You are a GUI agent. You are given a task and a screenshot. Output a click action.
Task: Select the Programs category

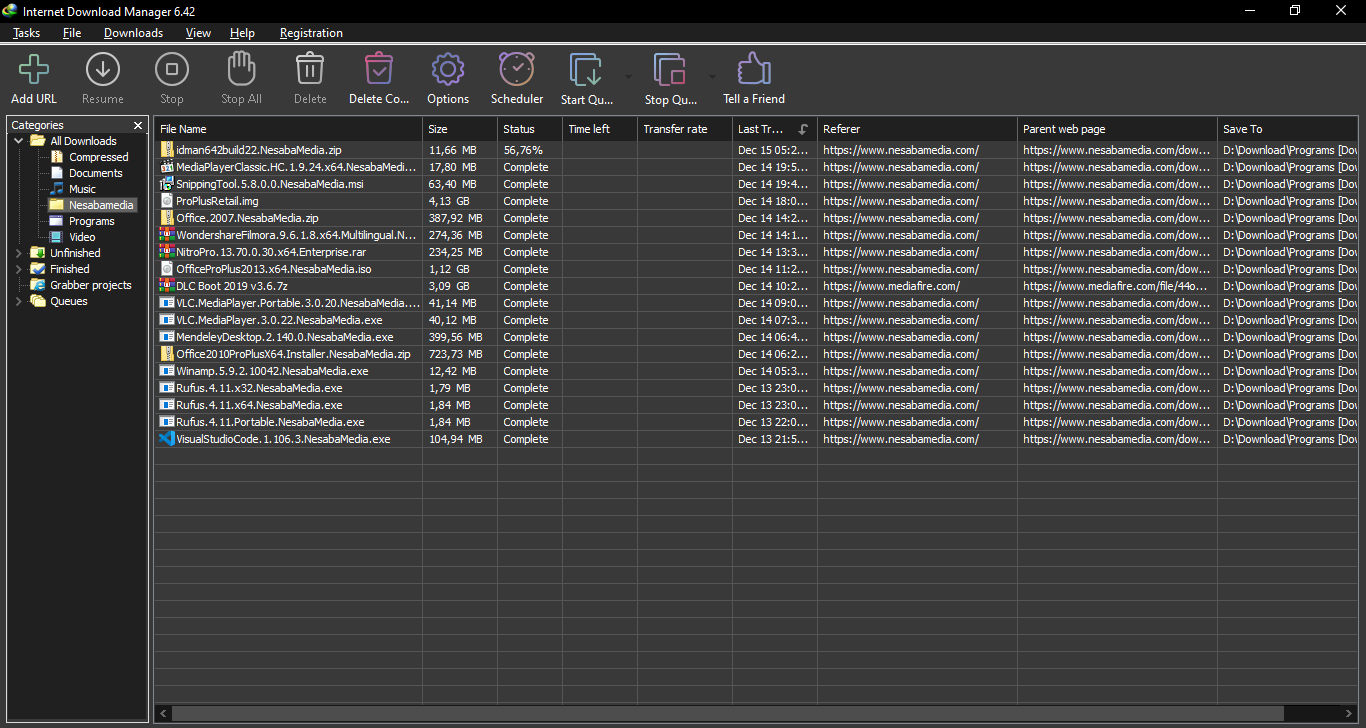[x=82, y=221]
